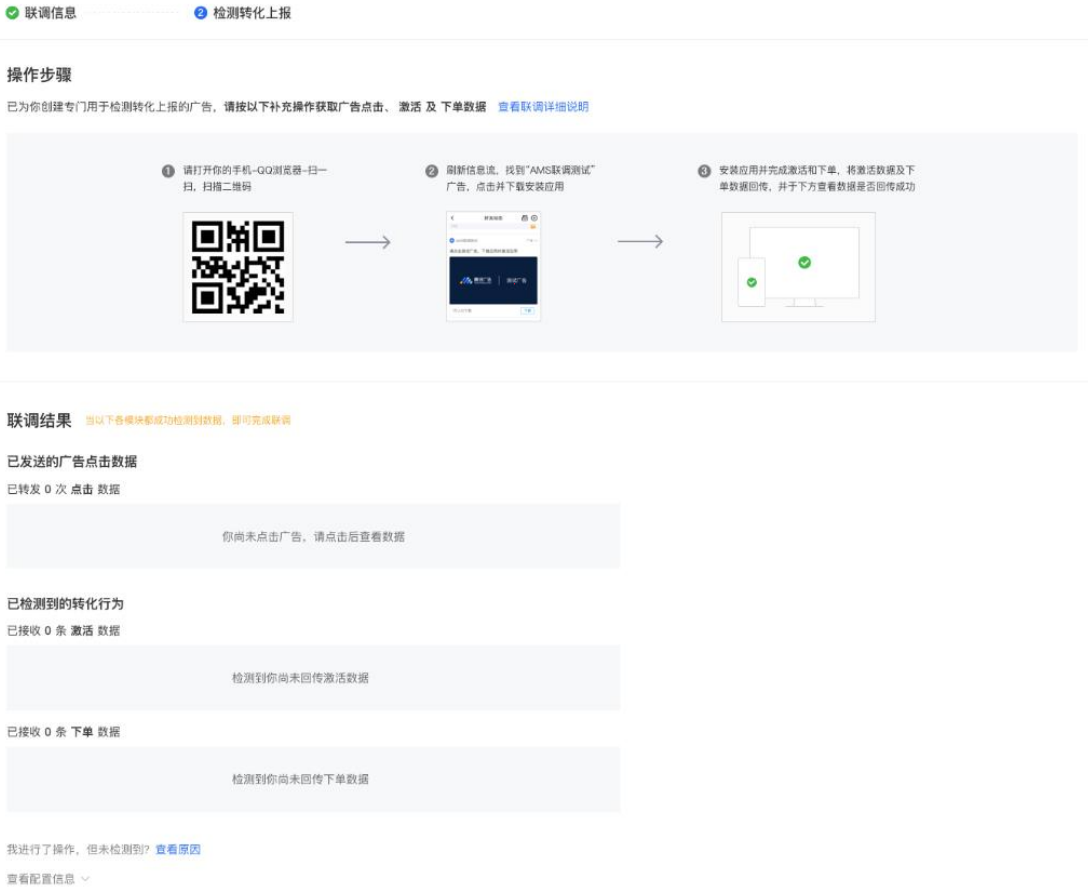Click the chevron next to 查看配置信息
Viewport: 1088px width, 891px height.
(x=85, y=879)
